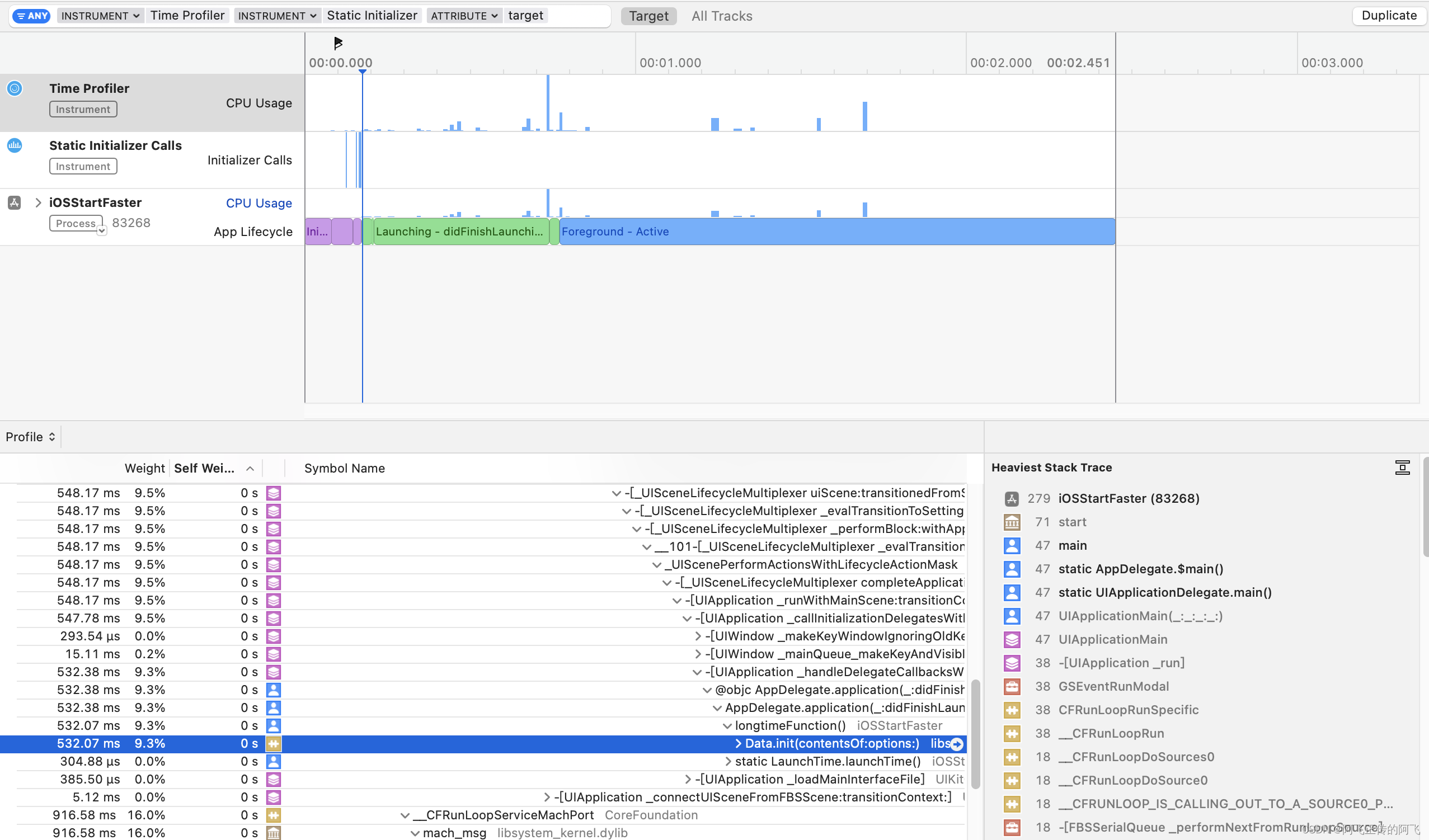Collapse the longtimeFunction() row
This screenshot has height=840, width=1429.
click(727, 726)
